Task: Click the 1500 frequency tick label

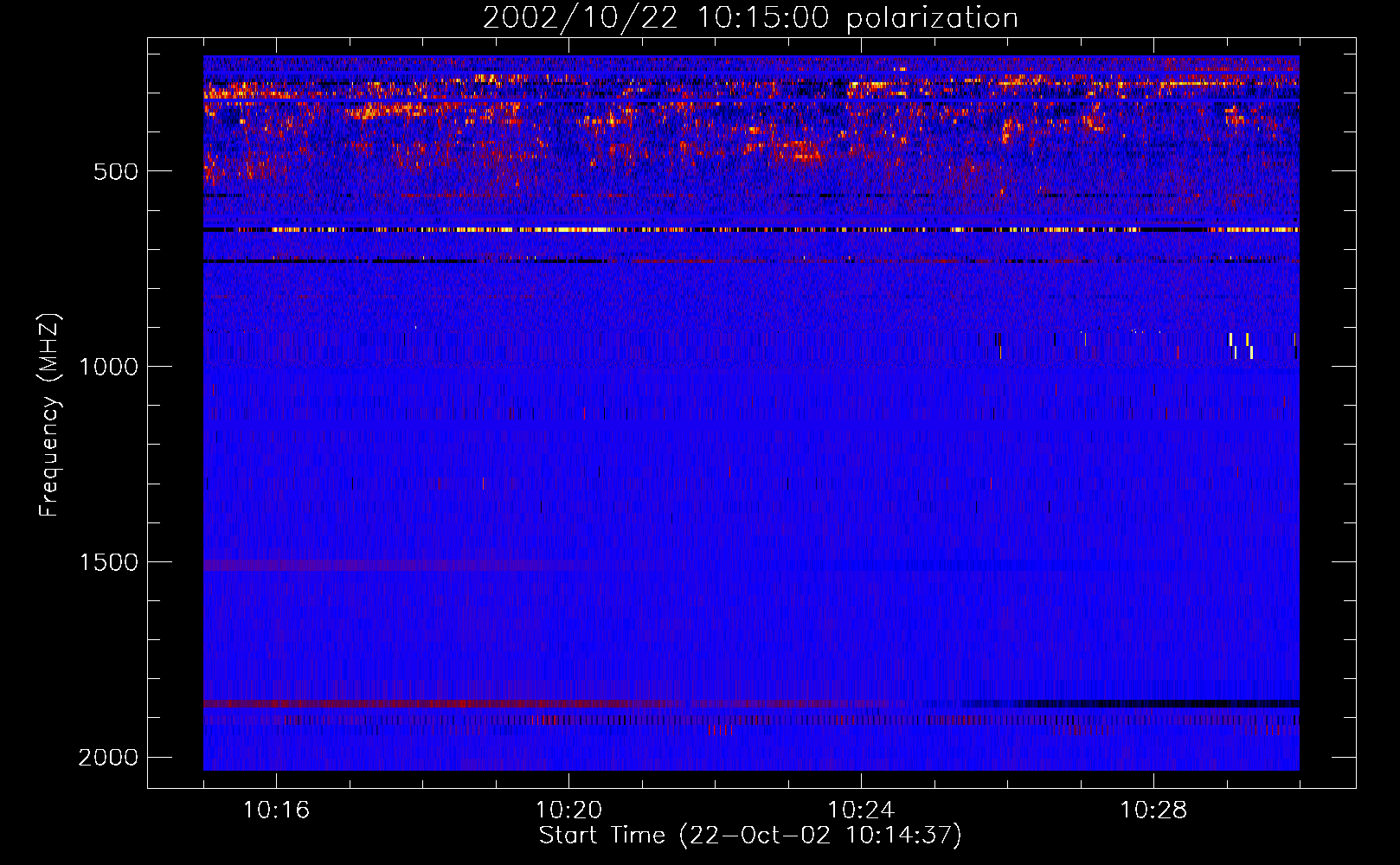Action: [108, 562]
